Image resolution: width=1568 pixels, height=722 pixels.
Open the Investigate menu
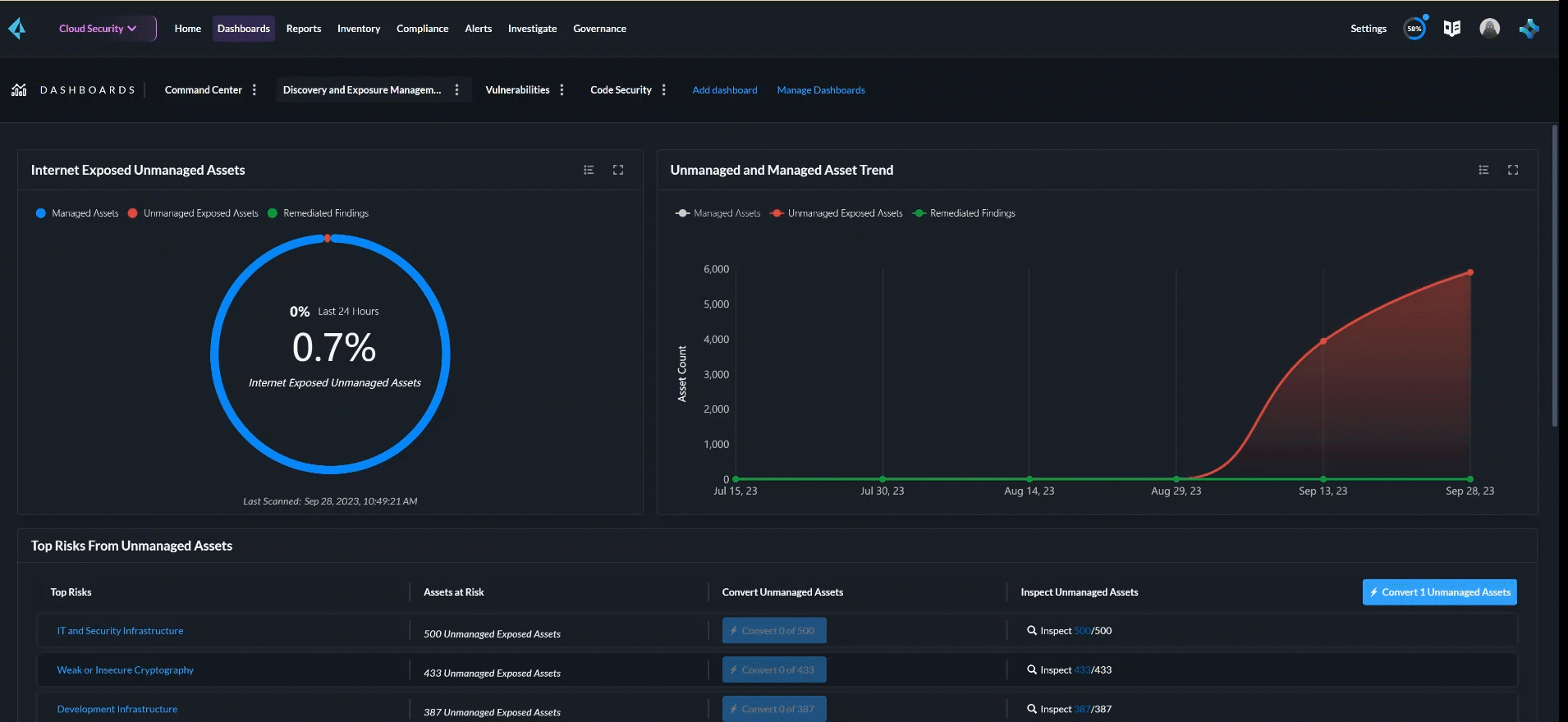[x=532, y=29]
